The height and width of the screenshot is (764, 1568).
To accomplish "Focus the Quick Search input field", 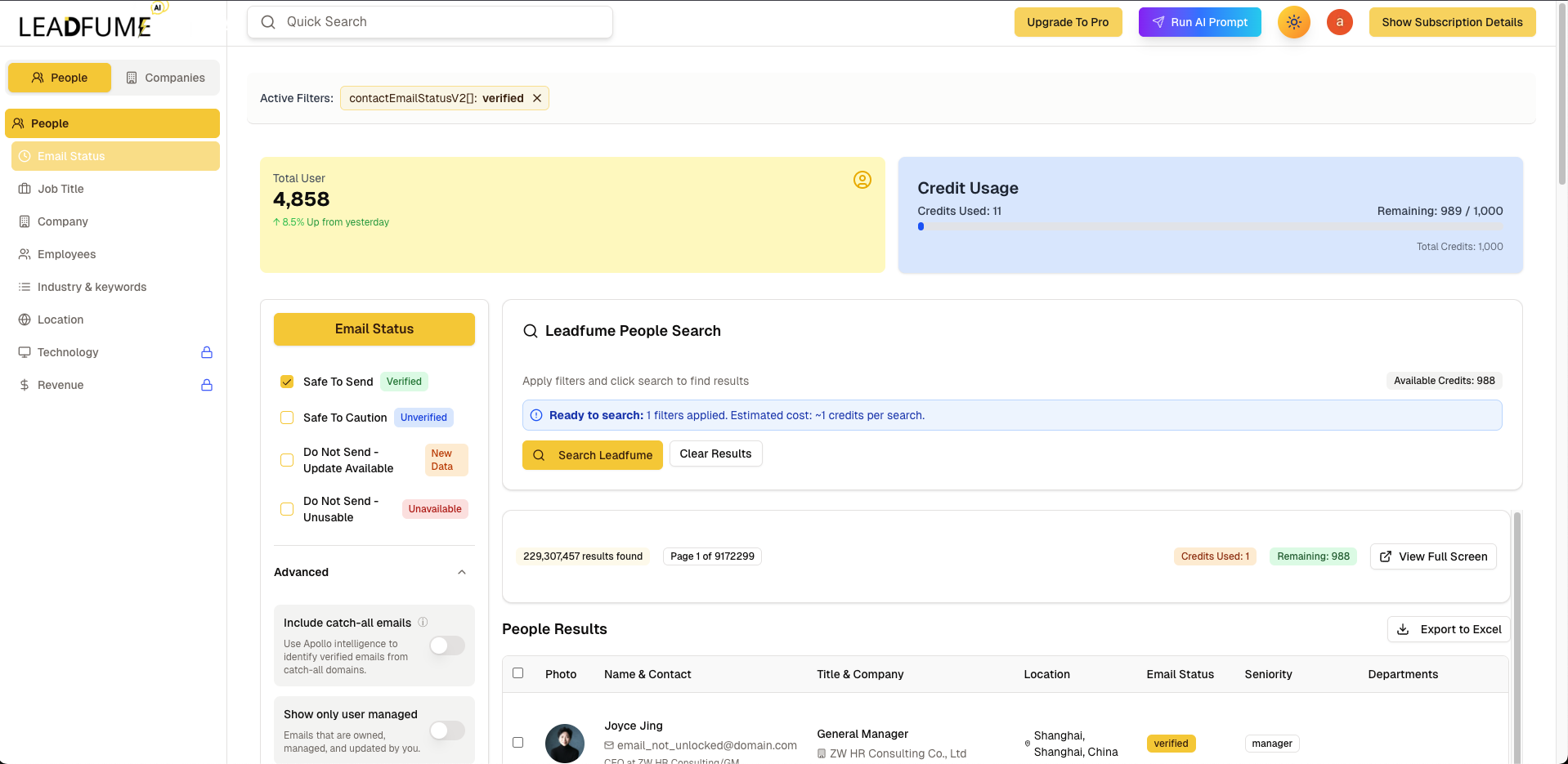I will 430,22.
